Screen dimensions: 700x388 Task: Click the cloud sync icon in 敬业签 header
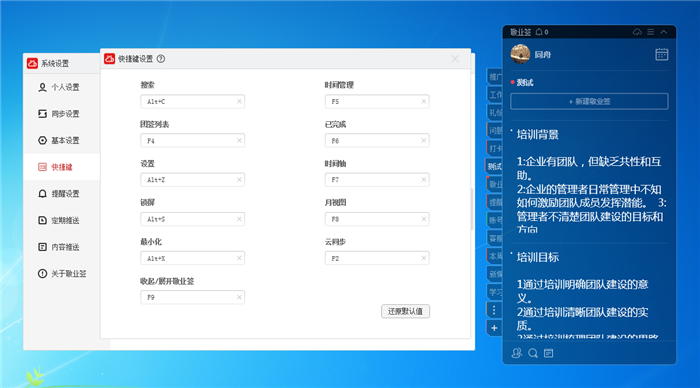pos(637,32)
